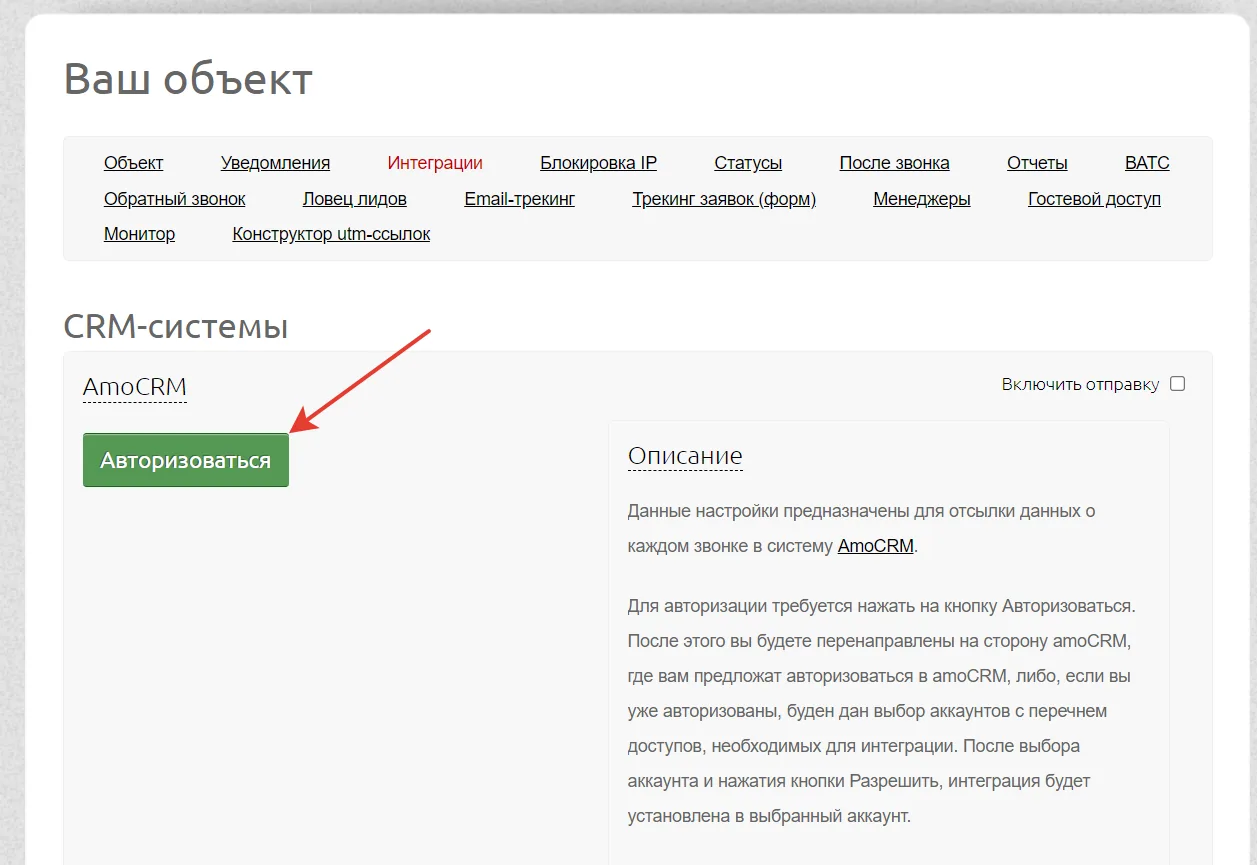The height and width of the screenshot is (865, 1257).
Task: Click the CRM-системы heading
Action: click(x=176, y=326)
